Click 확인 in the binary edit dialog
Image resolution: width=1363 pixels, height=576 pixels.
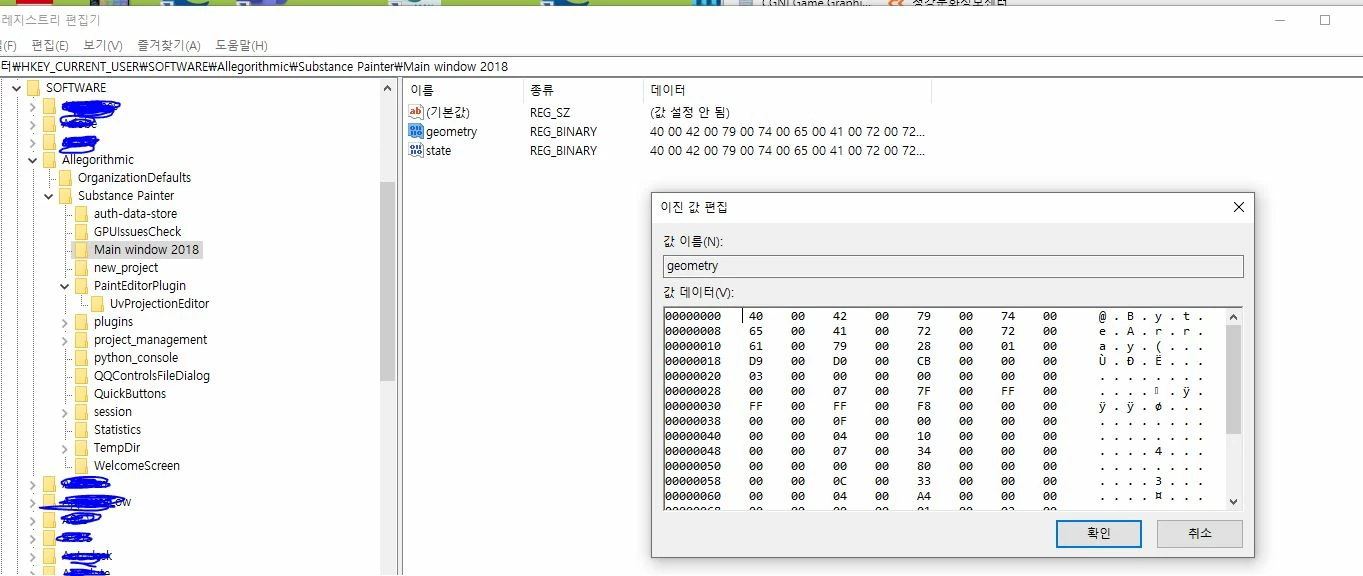tap(1099, 533)
